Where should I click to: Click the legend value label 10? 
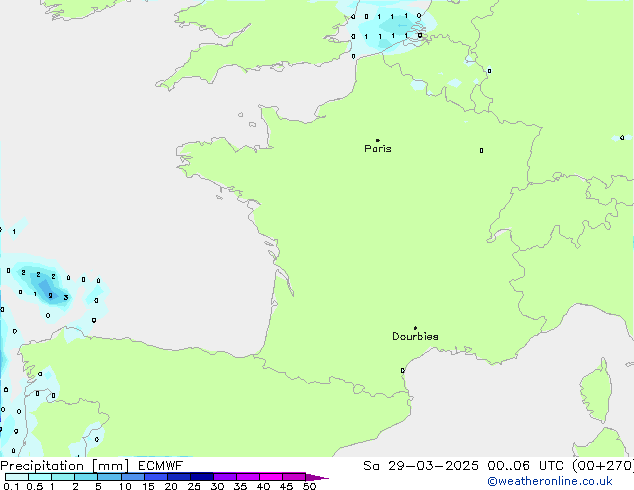click(x=125, y=486)
